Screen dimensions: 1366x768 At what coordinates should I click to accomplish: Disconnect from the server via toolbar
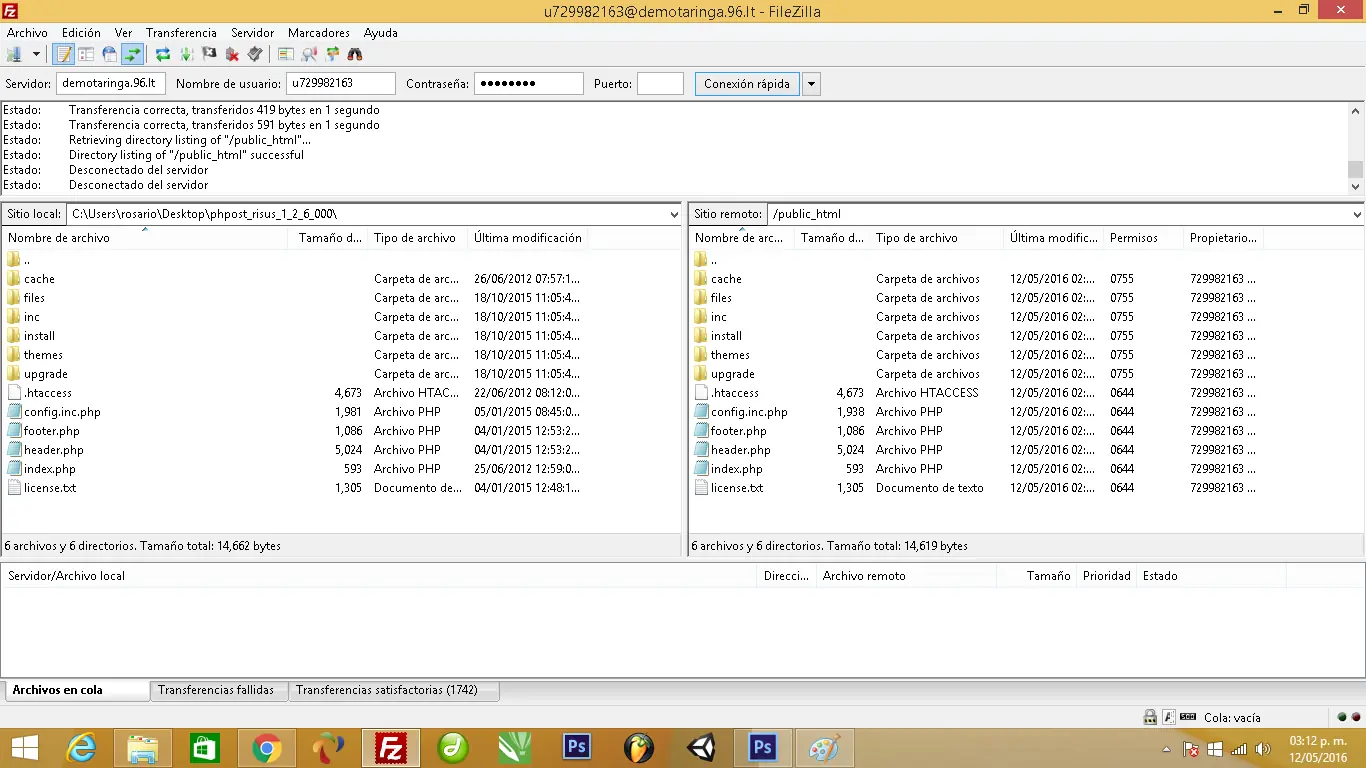(232, 54)
